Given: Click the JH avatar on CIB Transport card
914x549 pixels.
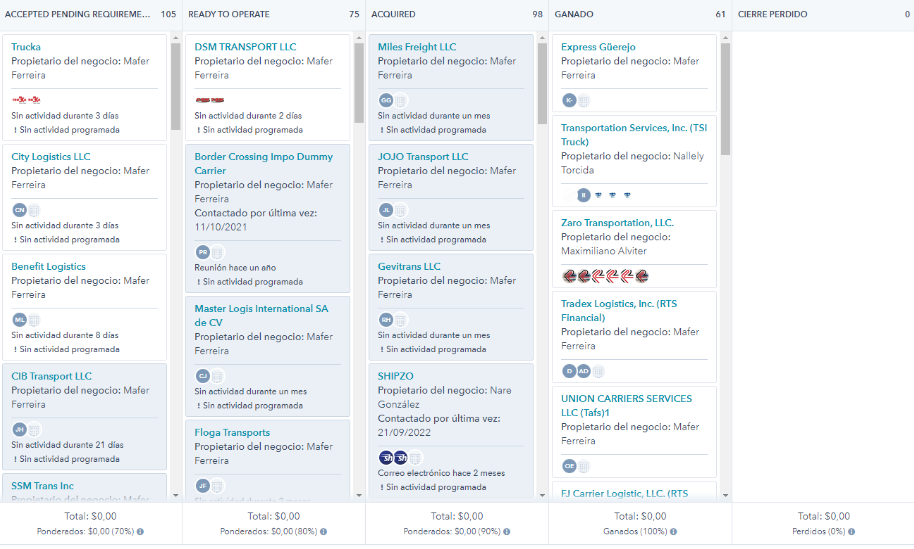Looking at the screenshot, I should point(19,430).
